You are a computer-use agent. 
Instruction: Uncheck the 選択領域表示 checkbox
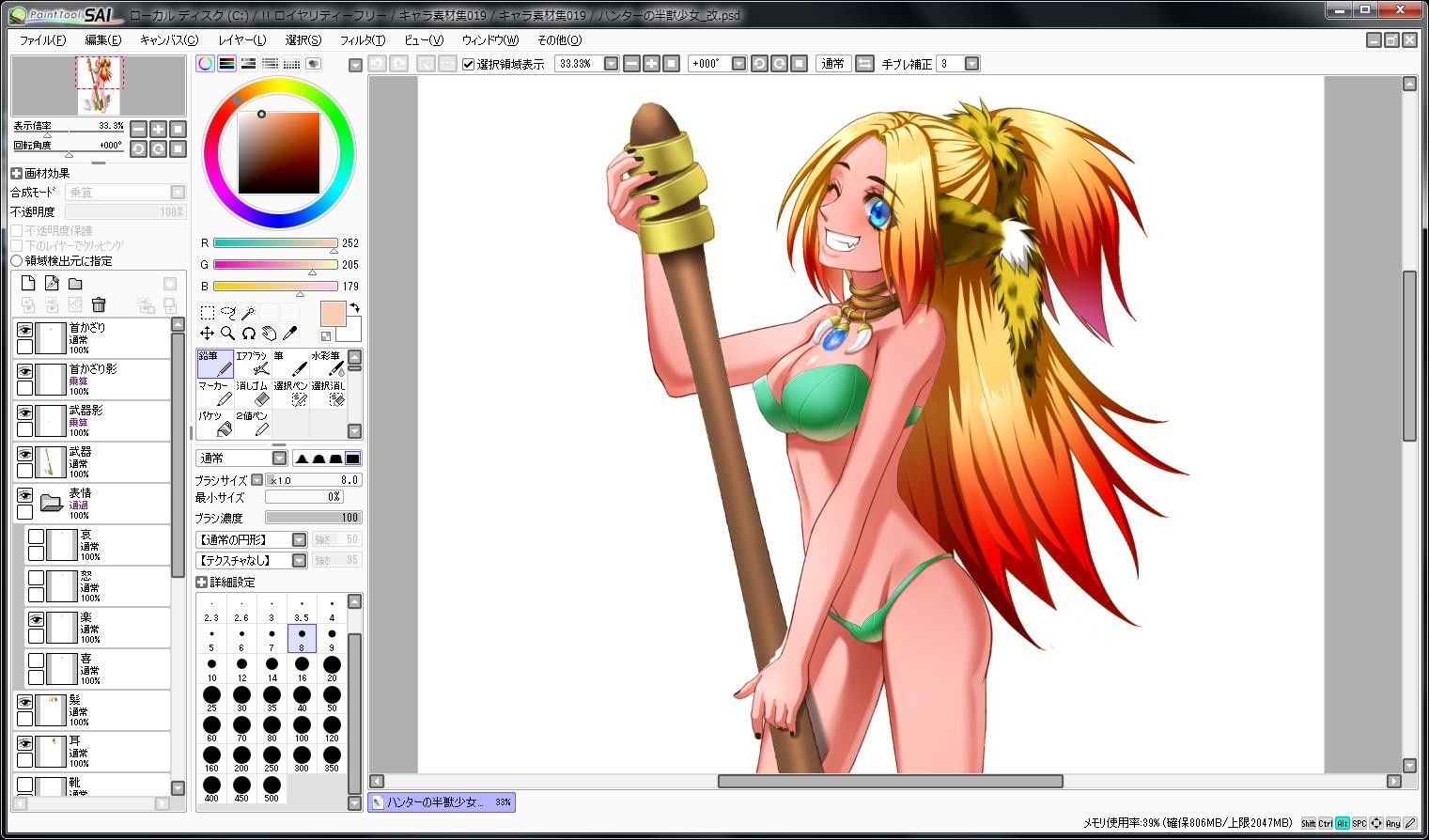tap(469, 64)
